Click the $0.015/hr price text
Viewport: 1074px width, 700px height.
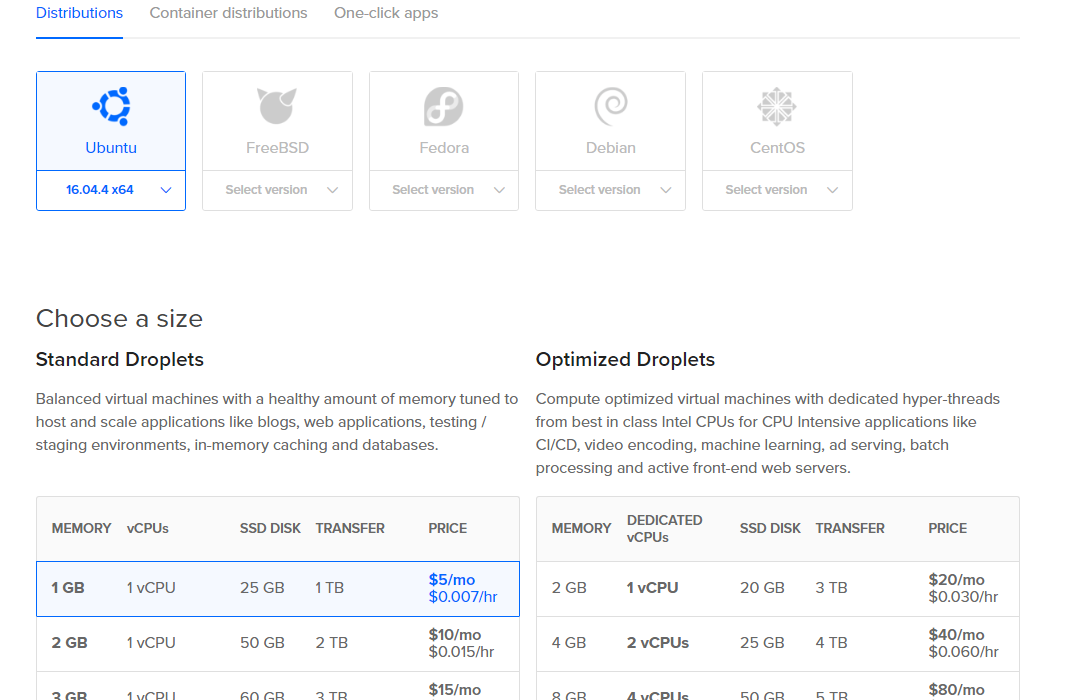(462, 652)
